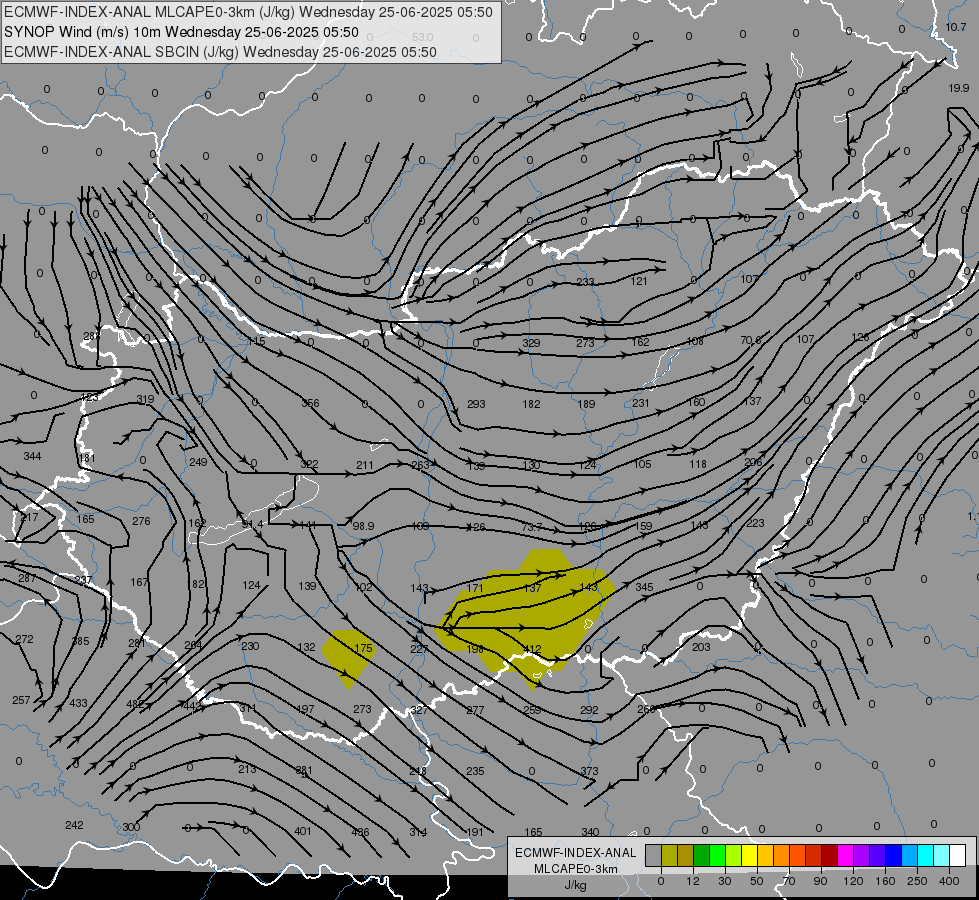The width and height of the screenshot is (979, 900).
Task: Select the white swatch at legend end
Action: [957, 855]
